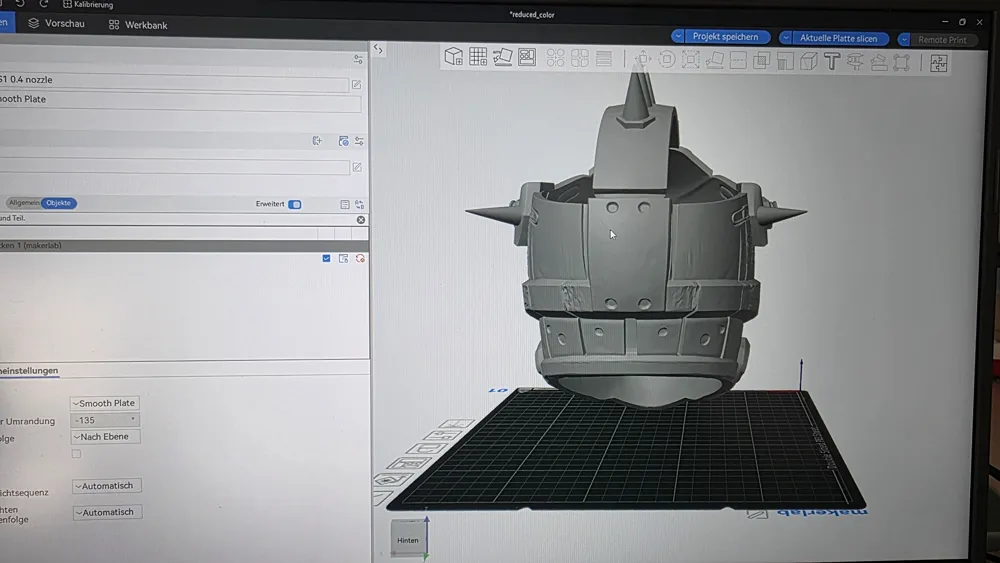The image size is (1000, 563).
Task: Click the Hinten face of view cube
Action: (408, 539)
